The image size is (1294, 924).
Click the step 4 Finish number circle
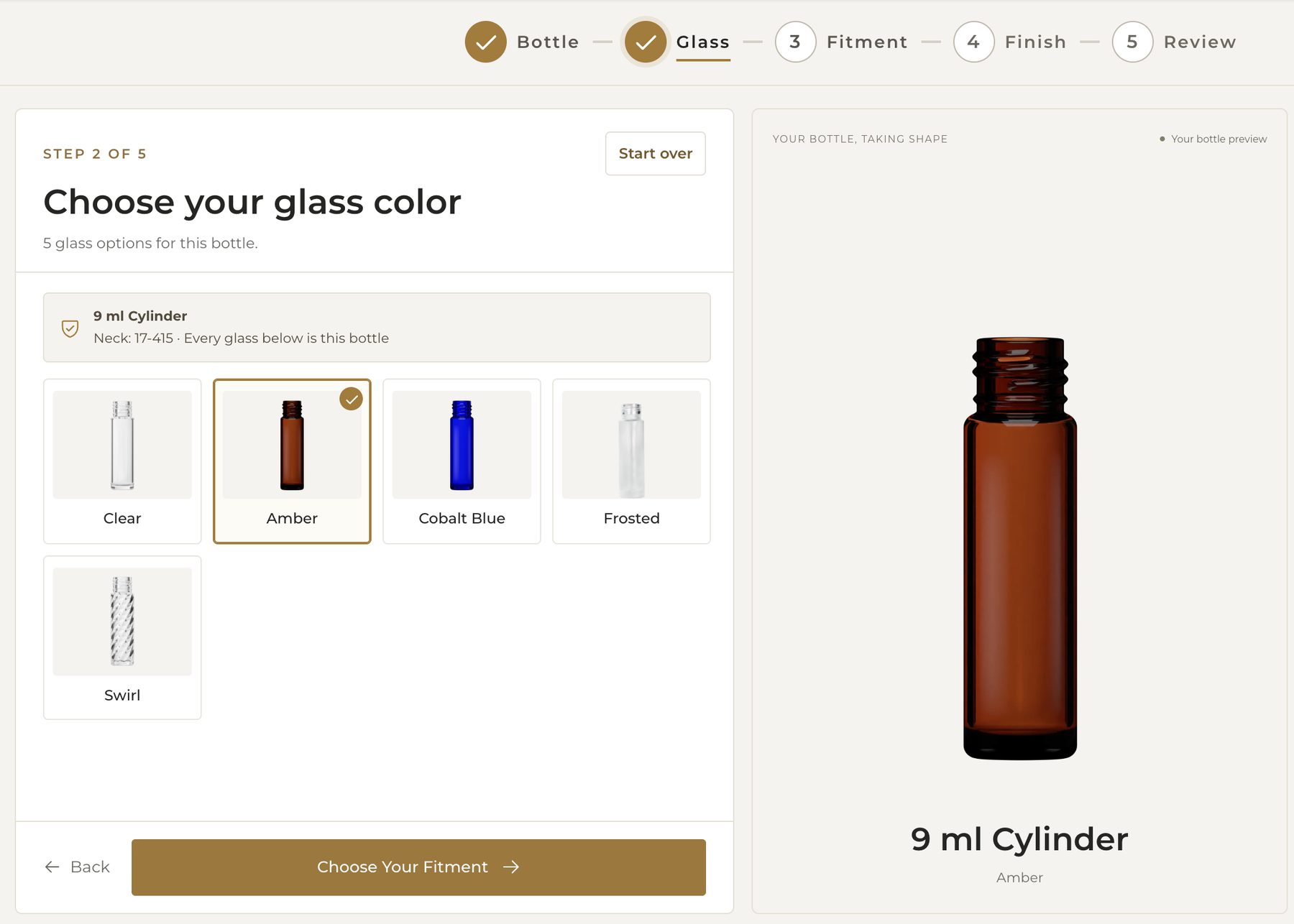coord(973,42)
